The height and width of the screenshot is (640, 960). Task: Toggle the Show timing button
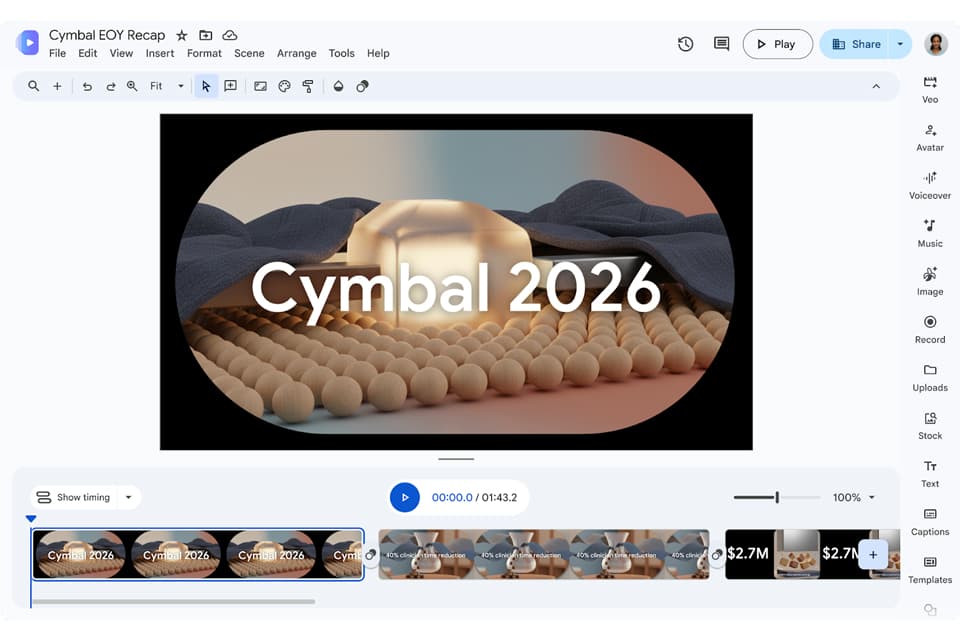coord(74,497)
